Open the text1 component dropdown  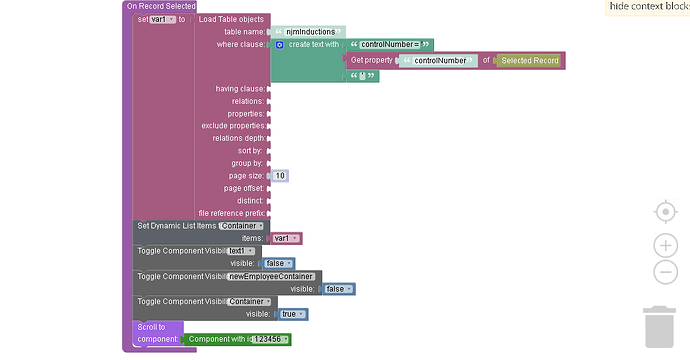click(x=241, y=251)
